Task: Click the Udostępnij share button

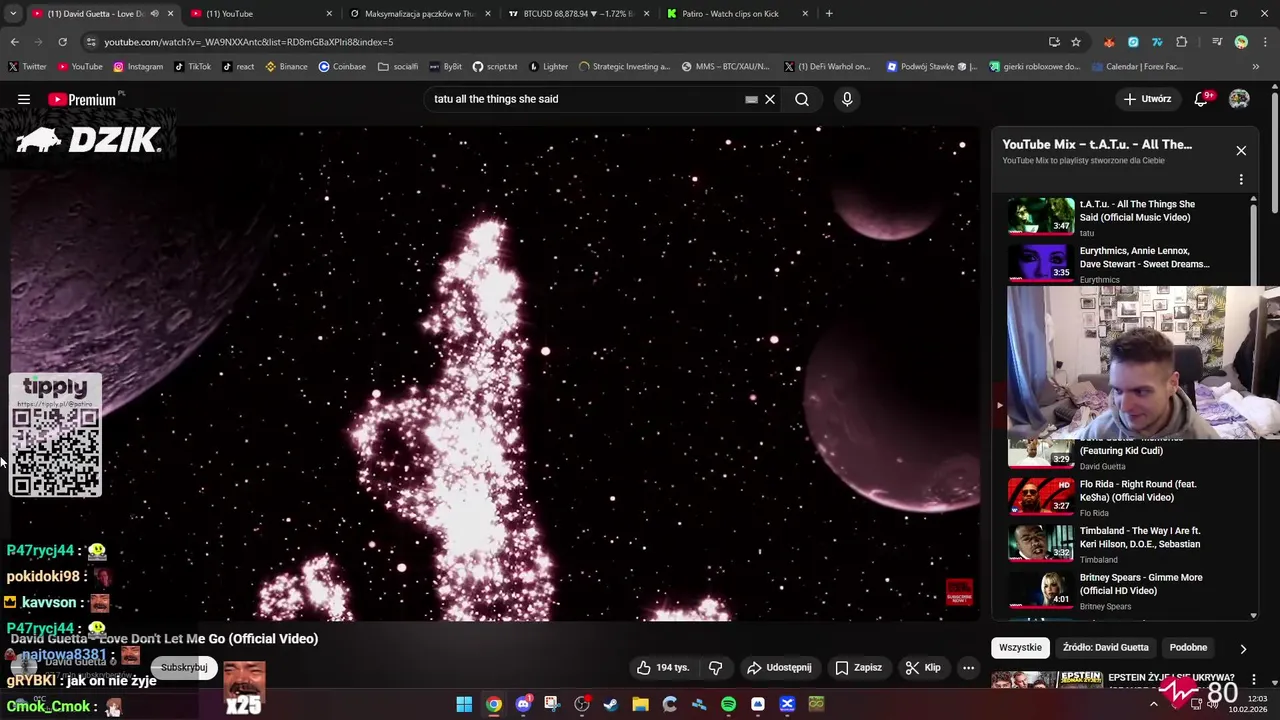Action: [x=779, y=667]
